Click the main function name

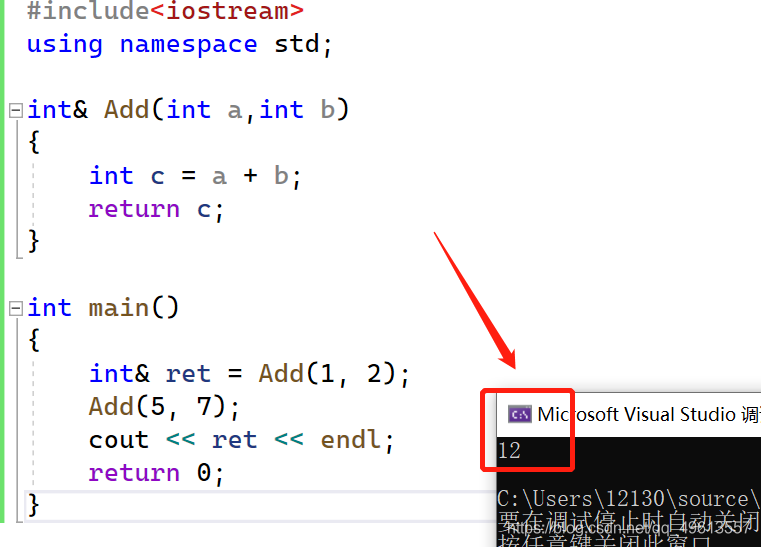(118, 308)
